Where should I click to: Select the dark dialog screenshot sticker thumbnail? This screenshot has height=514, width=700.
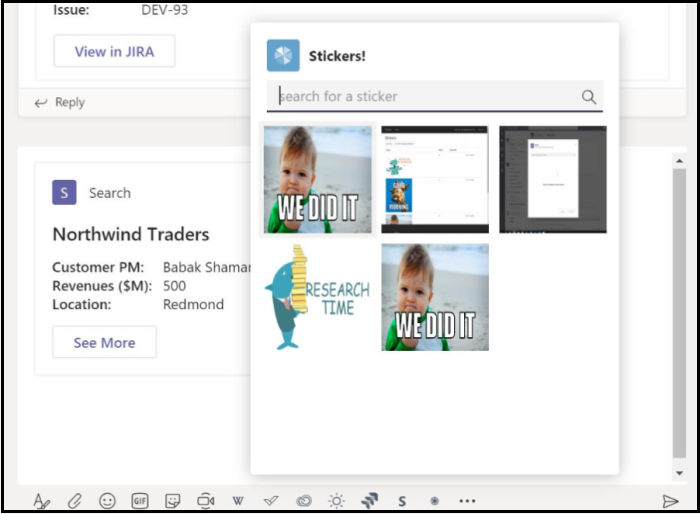click(x=553, y=180)
